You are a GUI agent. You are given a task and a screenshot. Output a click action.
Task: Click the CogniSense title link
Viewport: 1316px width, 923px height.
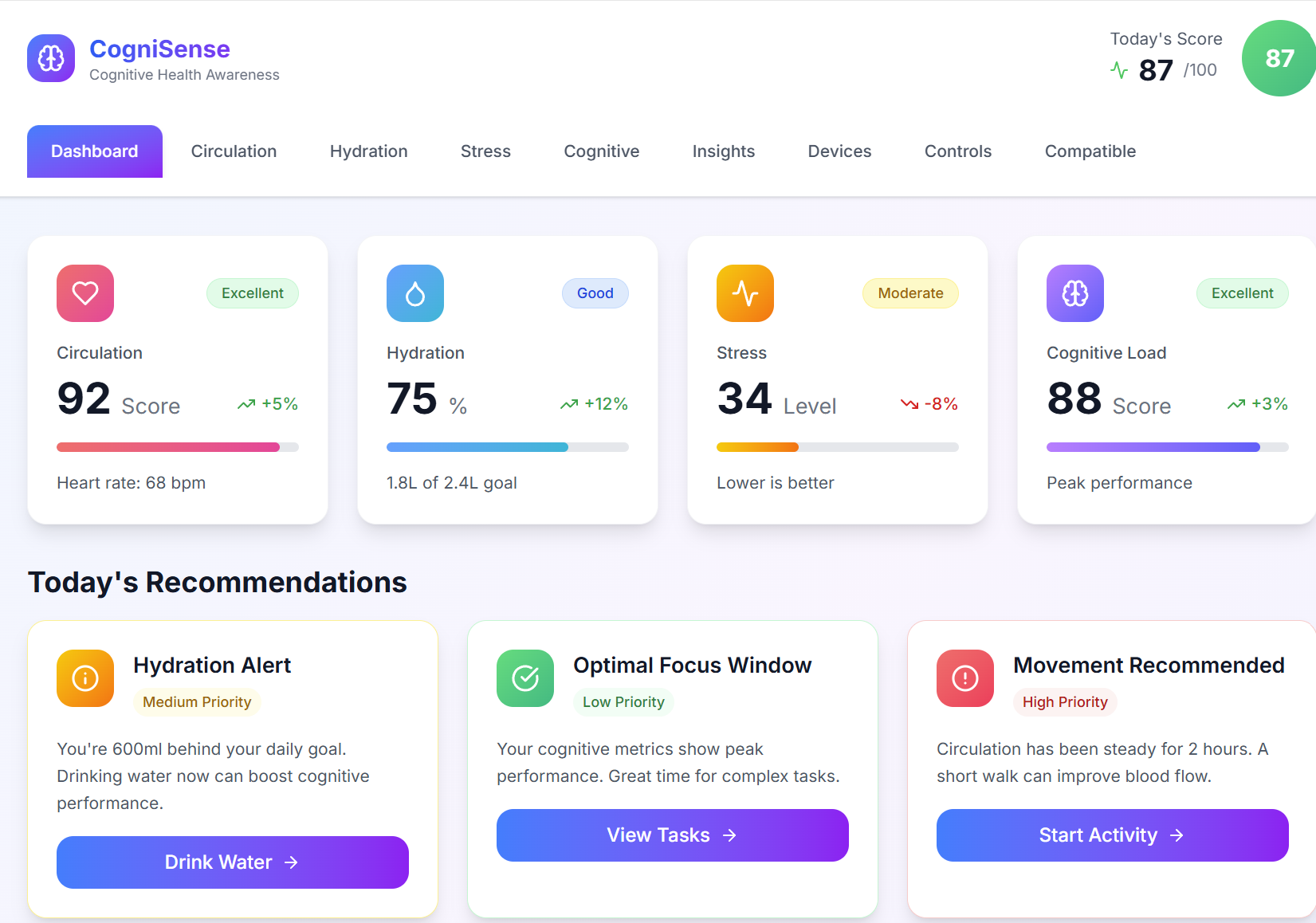(159, 49)
